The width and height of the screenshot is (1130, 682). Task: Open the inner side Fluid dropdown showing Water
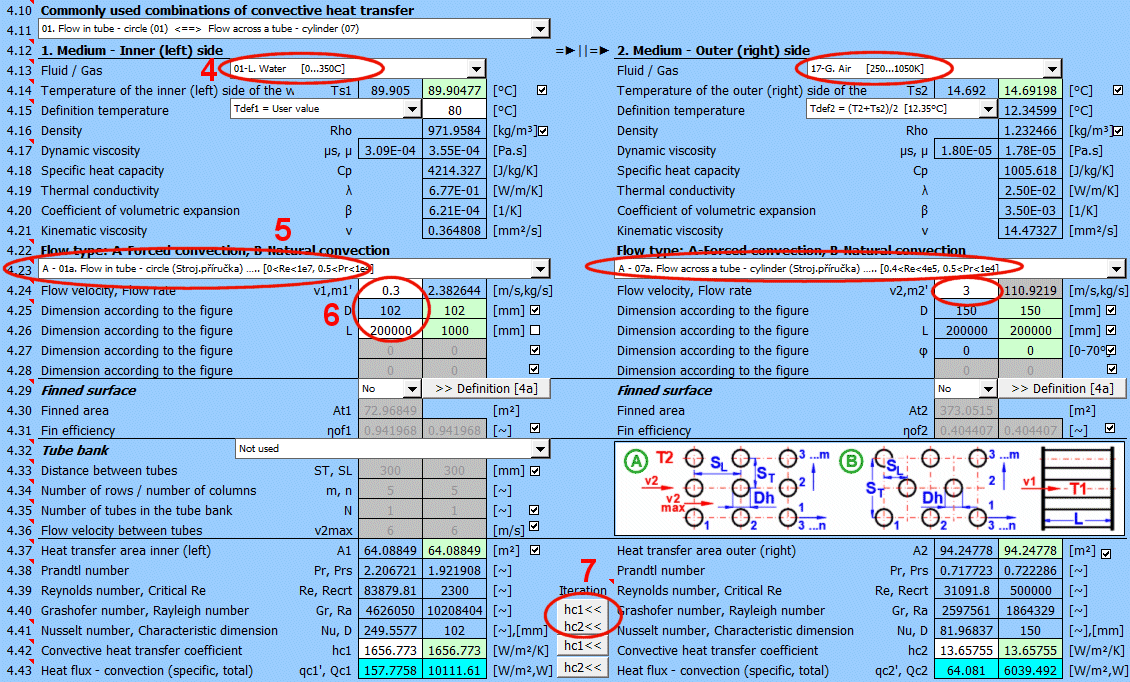coord(476,69)
